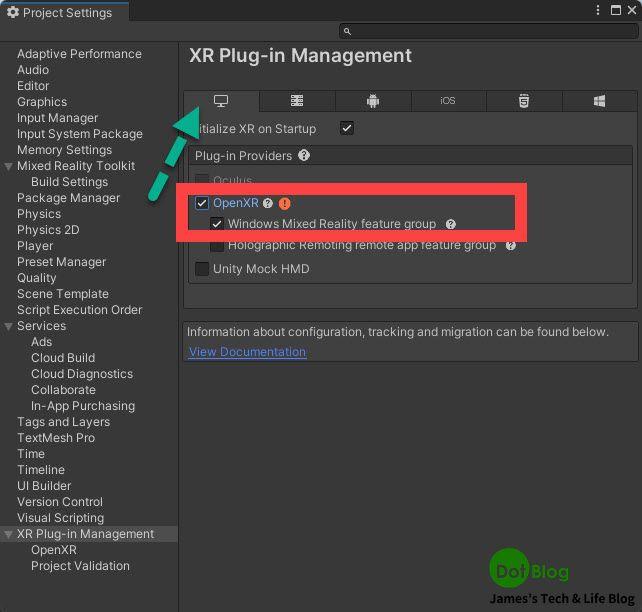
Task: Select the Services category
Action: click(x=41, y=326)
